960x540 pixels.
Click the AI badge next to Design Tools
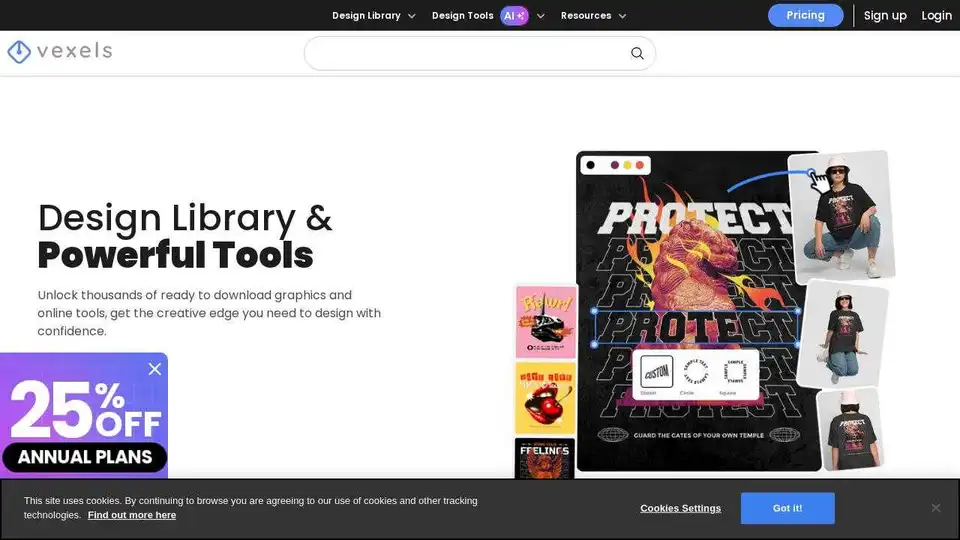514,15
